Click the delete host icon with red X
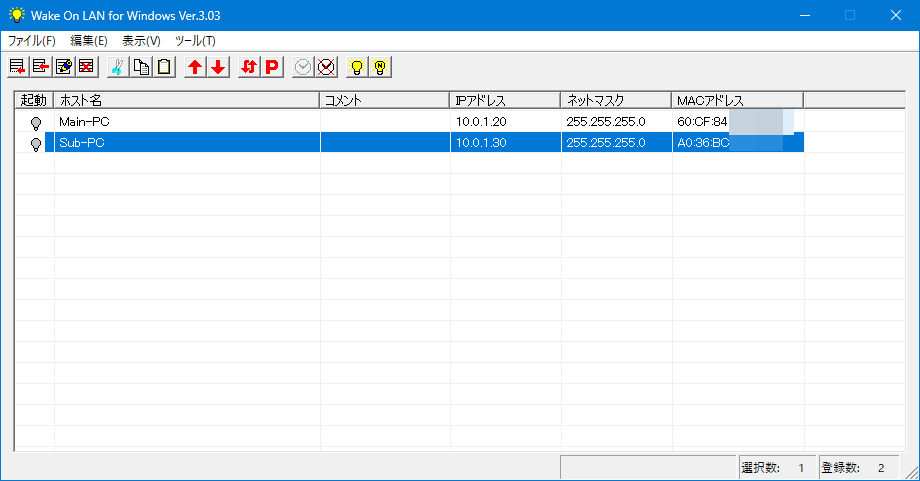 (x=86, y=67)
